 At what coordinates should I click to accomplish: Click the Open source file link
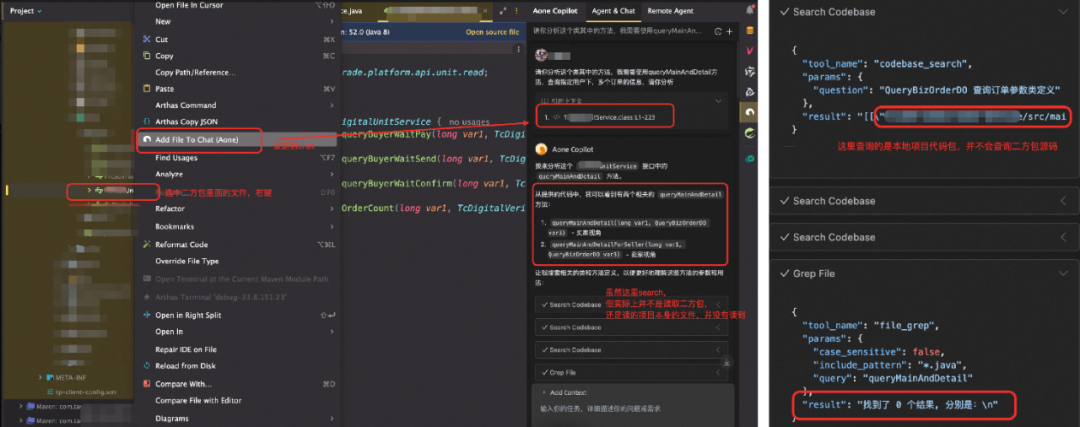coord(493,32)
